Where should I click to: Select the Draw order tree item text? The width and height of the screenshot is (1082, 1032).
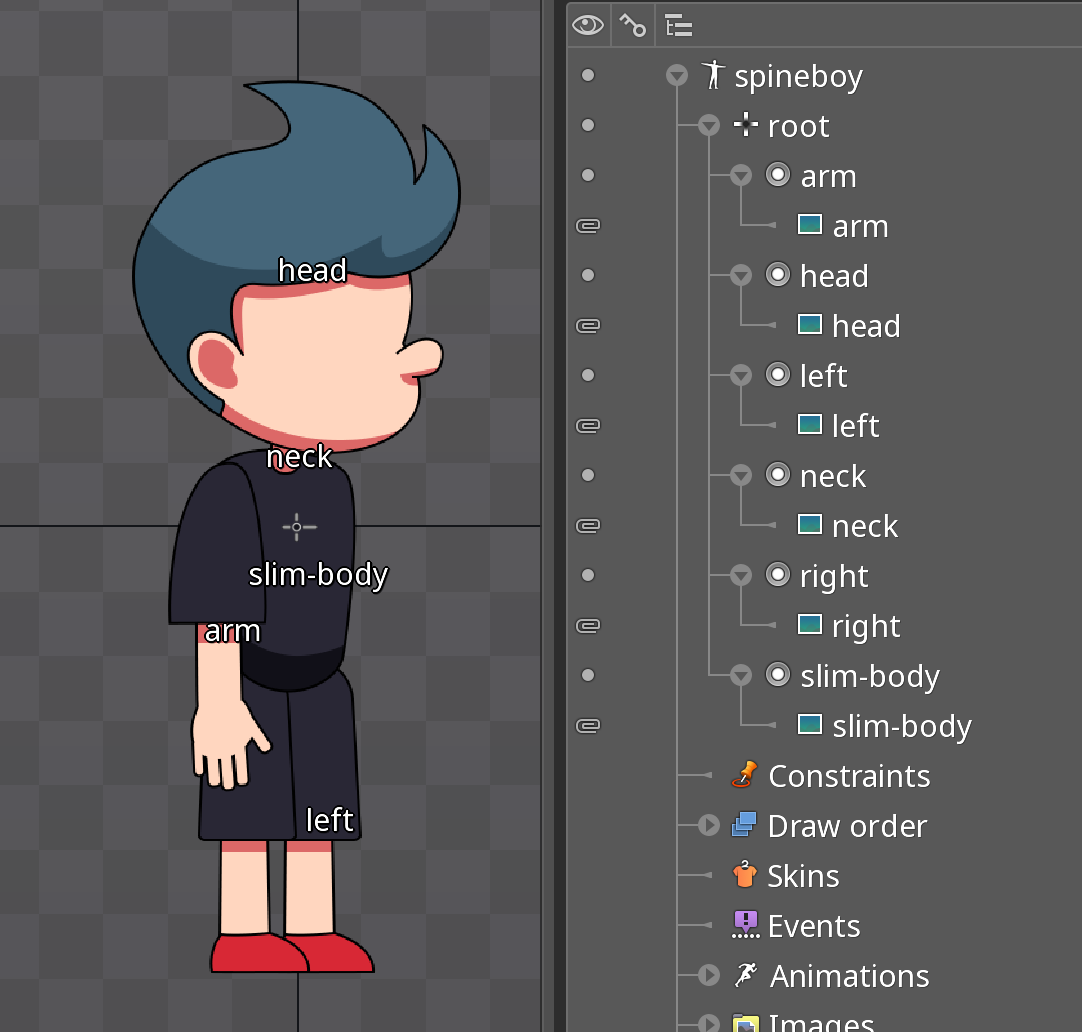847,826
